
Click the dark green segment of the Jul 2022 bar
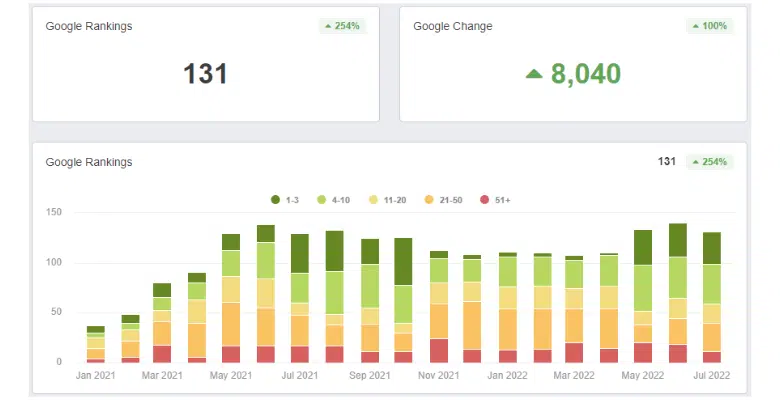(x=712, y=247)
